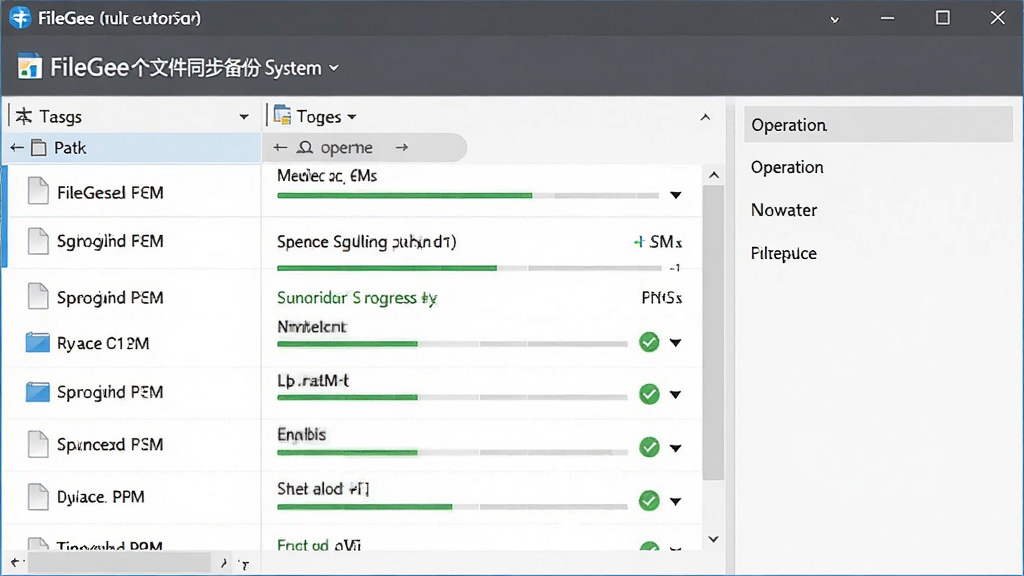Screen dimensions: 1024x576
Task: Click the Enalbis task label
Action: [x=301, y=434]
